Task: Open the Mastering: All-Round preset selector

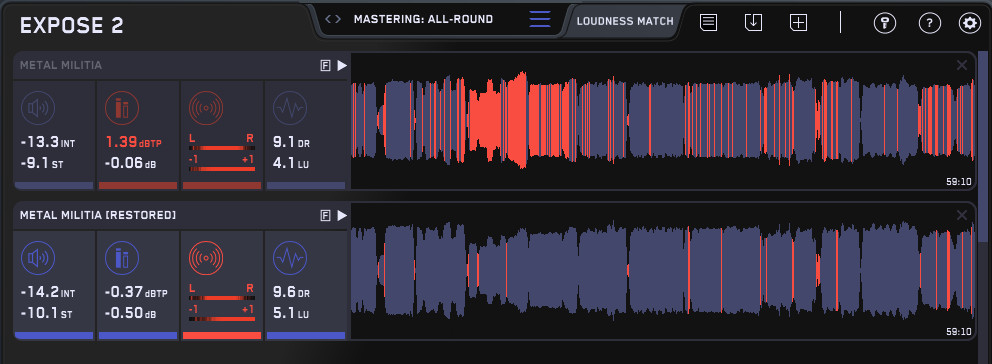Action: tap(423, 19)
